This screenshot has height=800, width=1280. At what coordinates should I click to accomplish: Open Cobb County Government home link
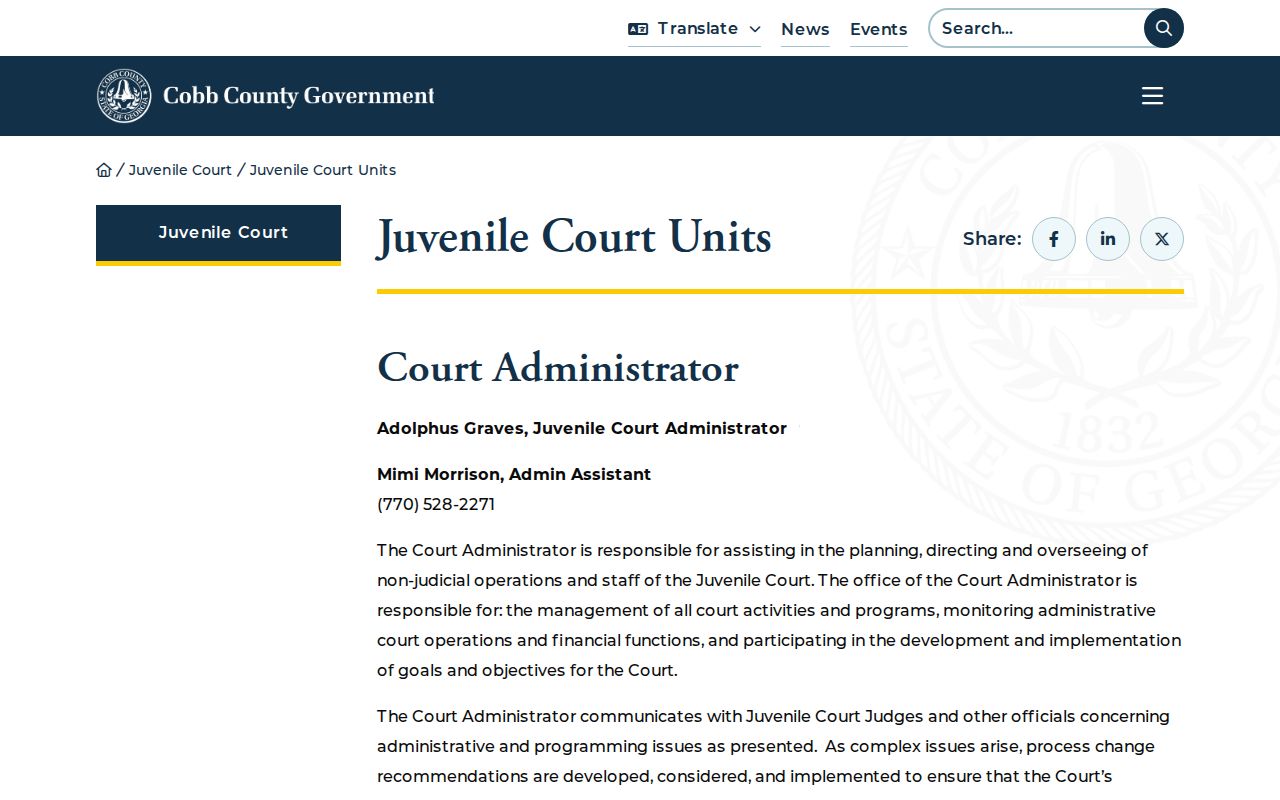pyautogui.click(x=299, y=96)
